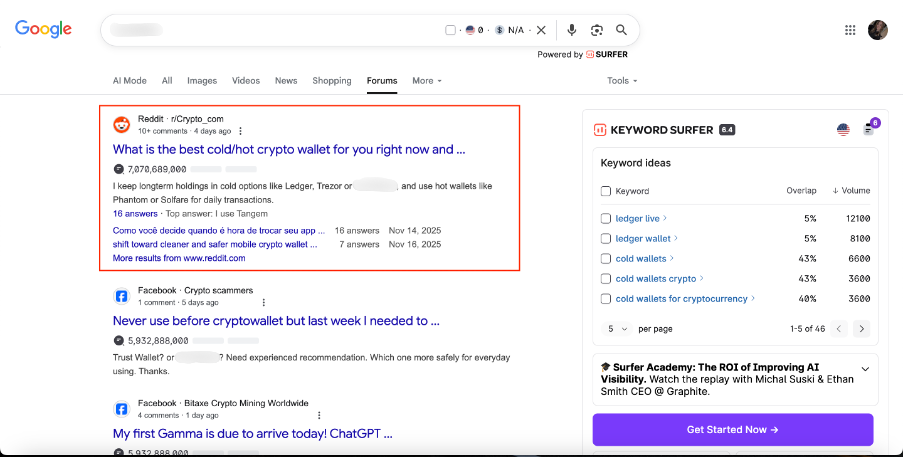This screenshot has height=458, width=904.
Task: Open options menu for Bitaxe result
Action: [319, 415]
